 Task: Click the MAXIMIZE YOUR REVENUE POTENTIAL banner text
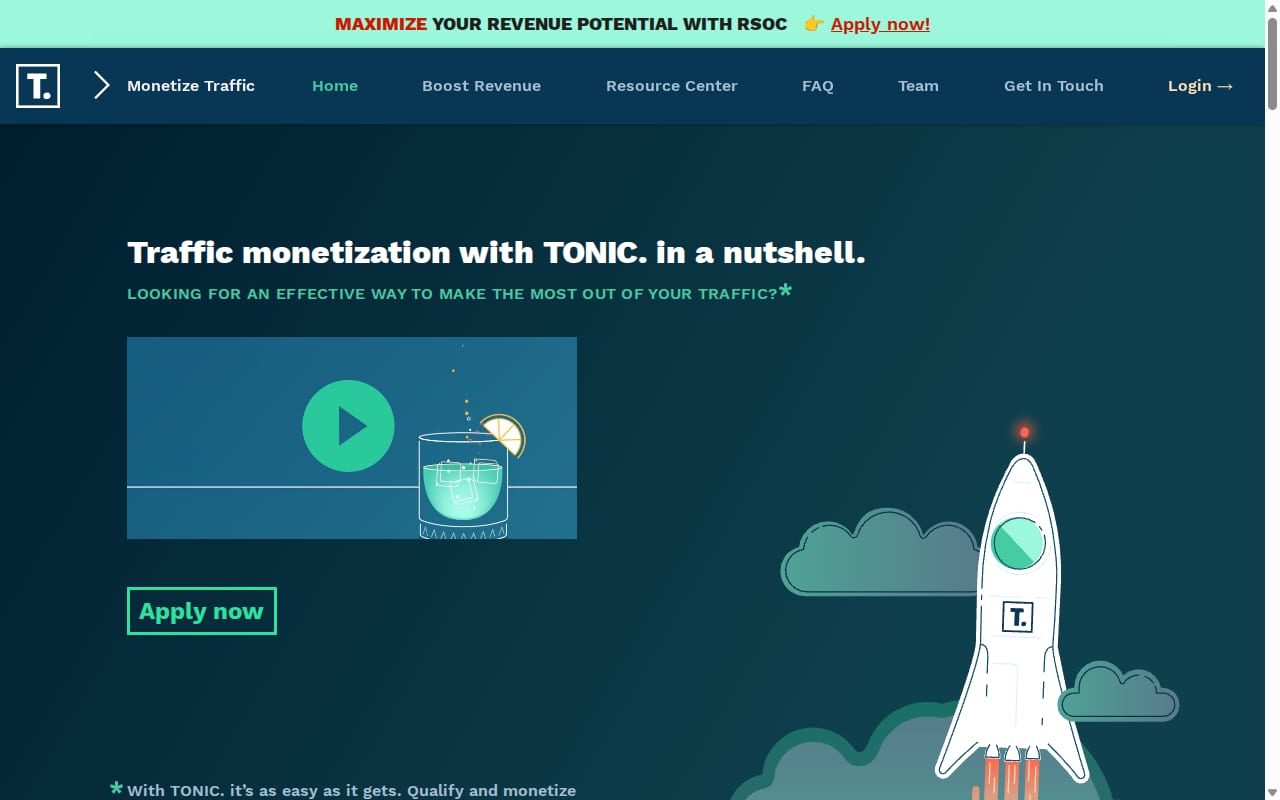point(561,24)
